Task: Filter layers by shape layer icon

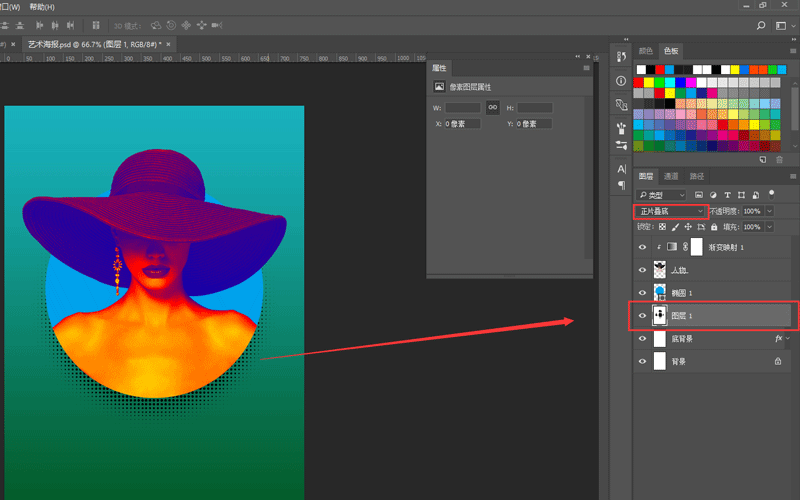Action: 741,195
